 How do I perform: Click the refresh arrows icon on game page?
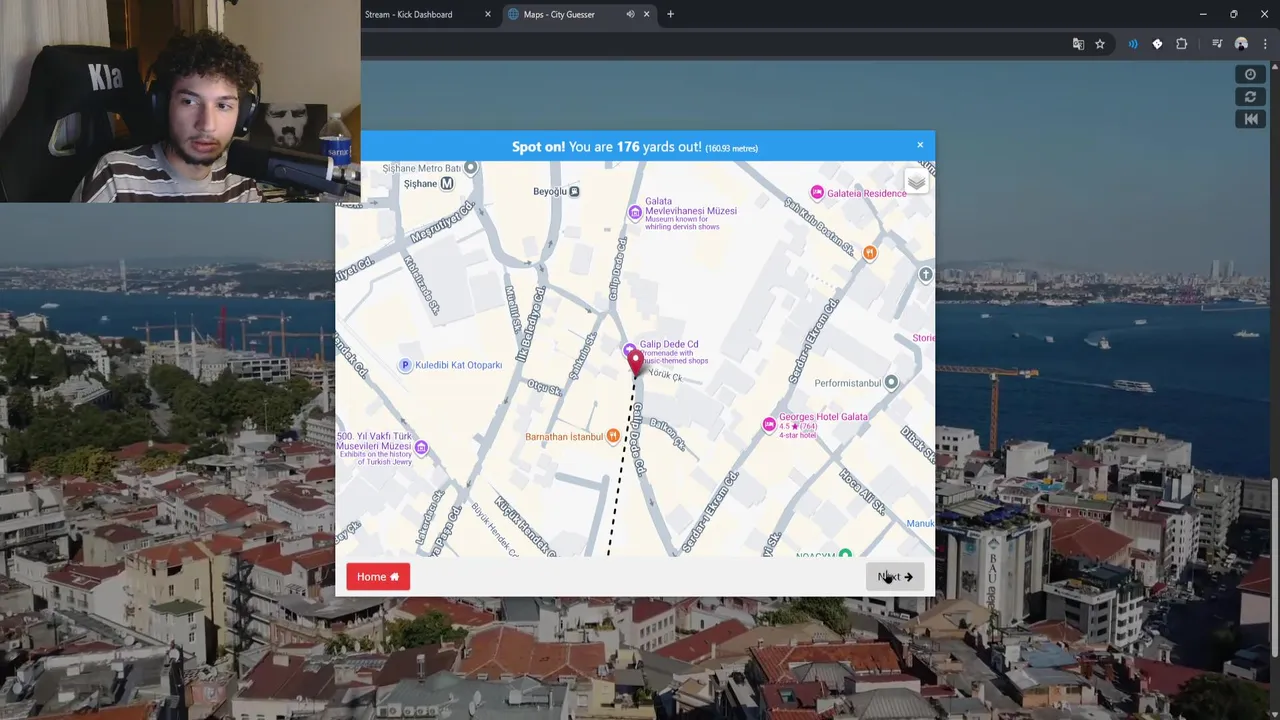click(x=1250, y=97)
